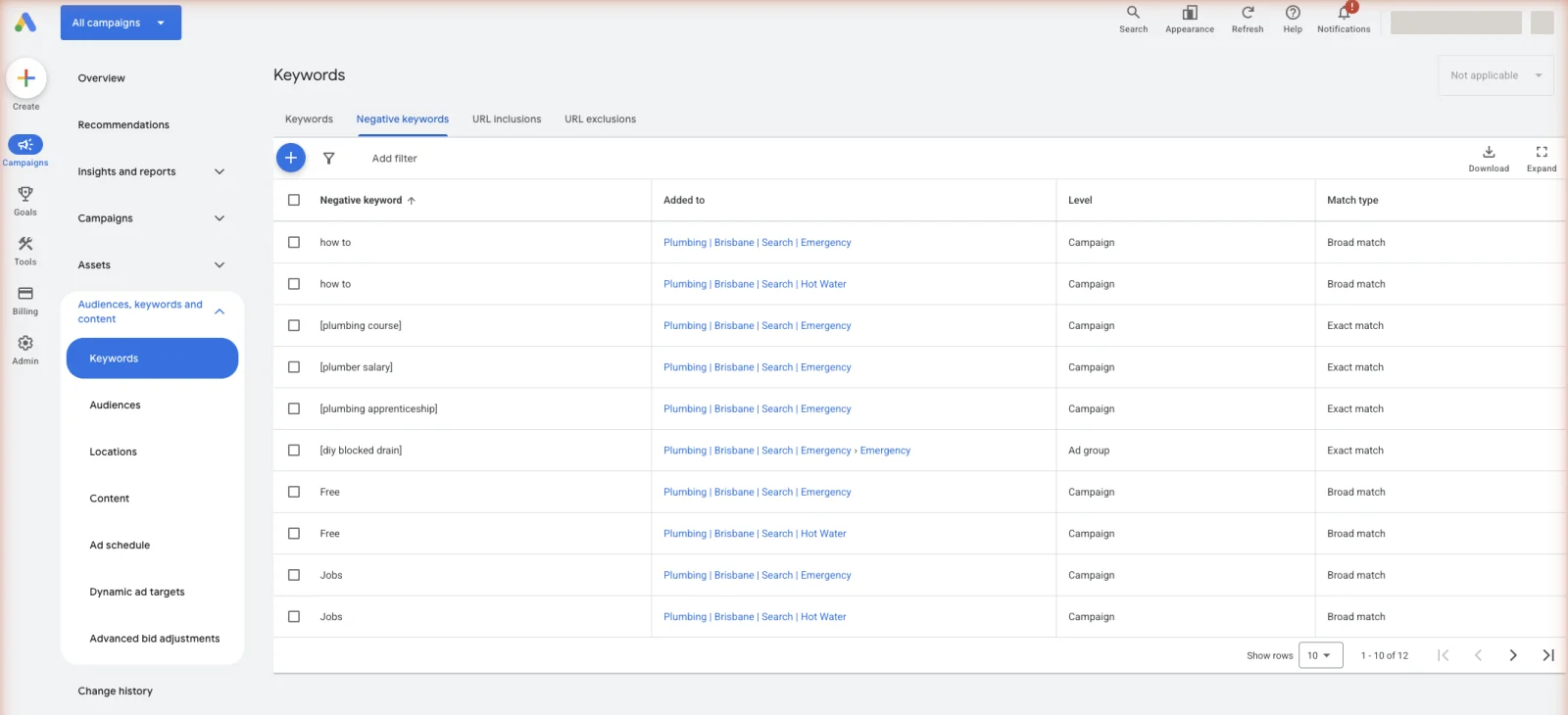This screenshot has height=715, width=1568.
Task: Sort by the Match type column header
Action: click(x=1352, y=201)
